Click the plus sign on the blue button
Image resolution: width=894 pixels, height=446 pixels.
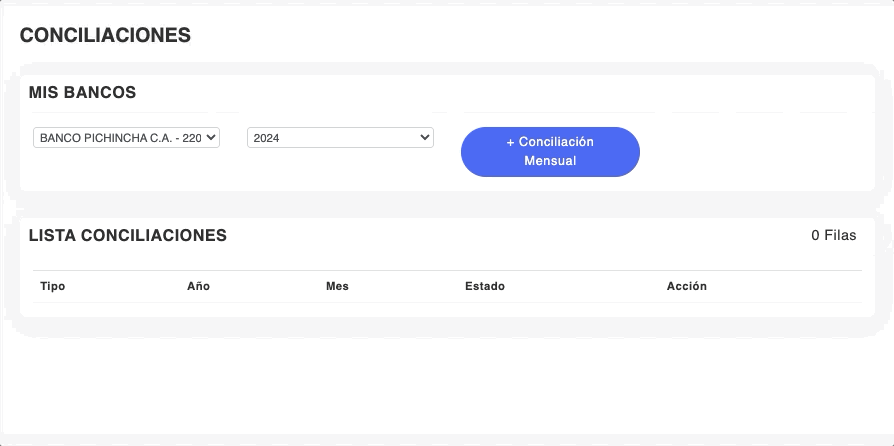[x=510, y=142]
